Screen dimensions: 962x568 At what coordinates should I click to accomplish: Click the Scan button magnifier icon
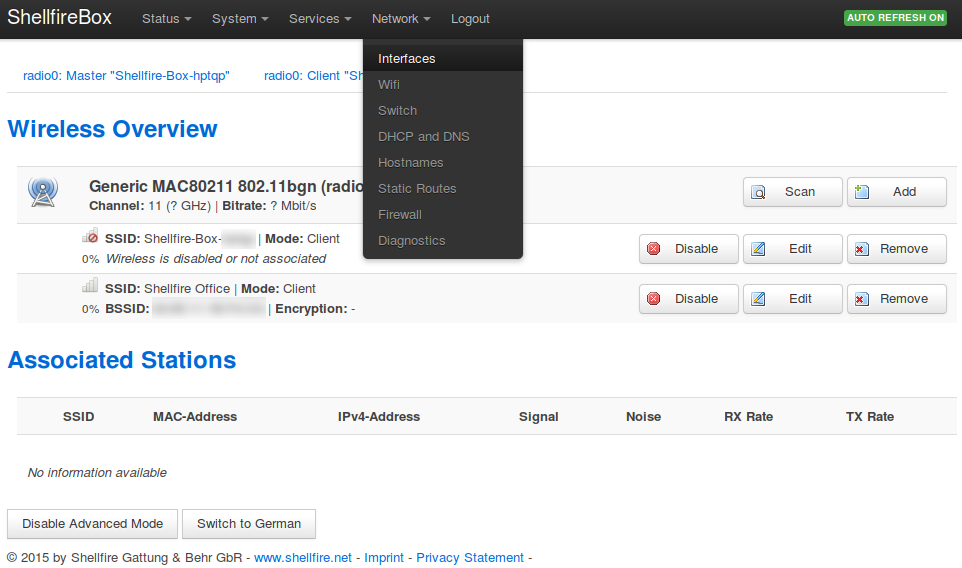tap(759, 193)
